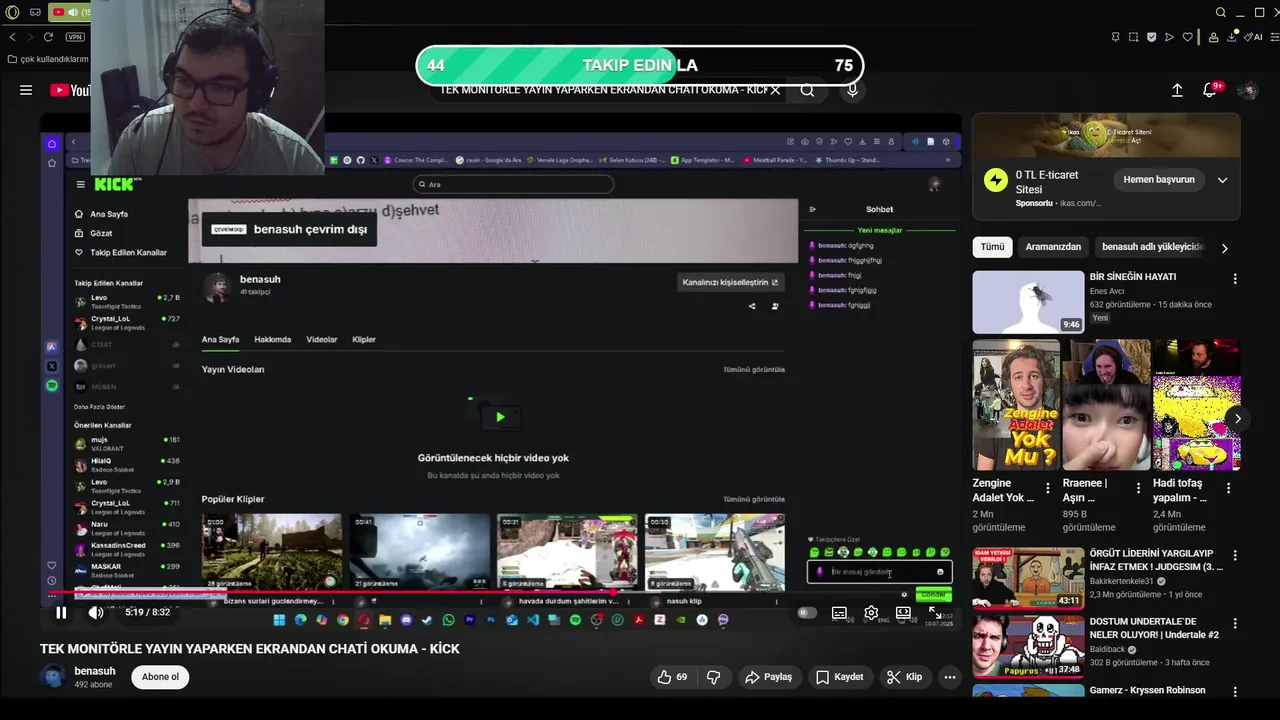Select the Tümü filter chip
The width and height of the screenshot is (1280, 720).
point(992,247)
